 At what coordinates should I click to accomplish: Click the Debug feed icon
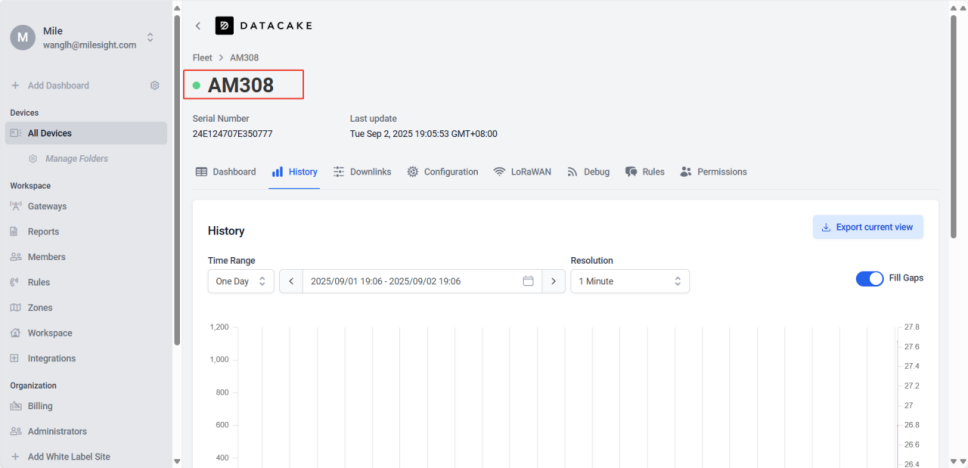(572, 172)
